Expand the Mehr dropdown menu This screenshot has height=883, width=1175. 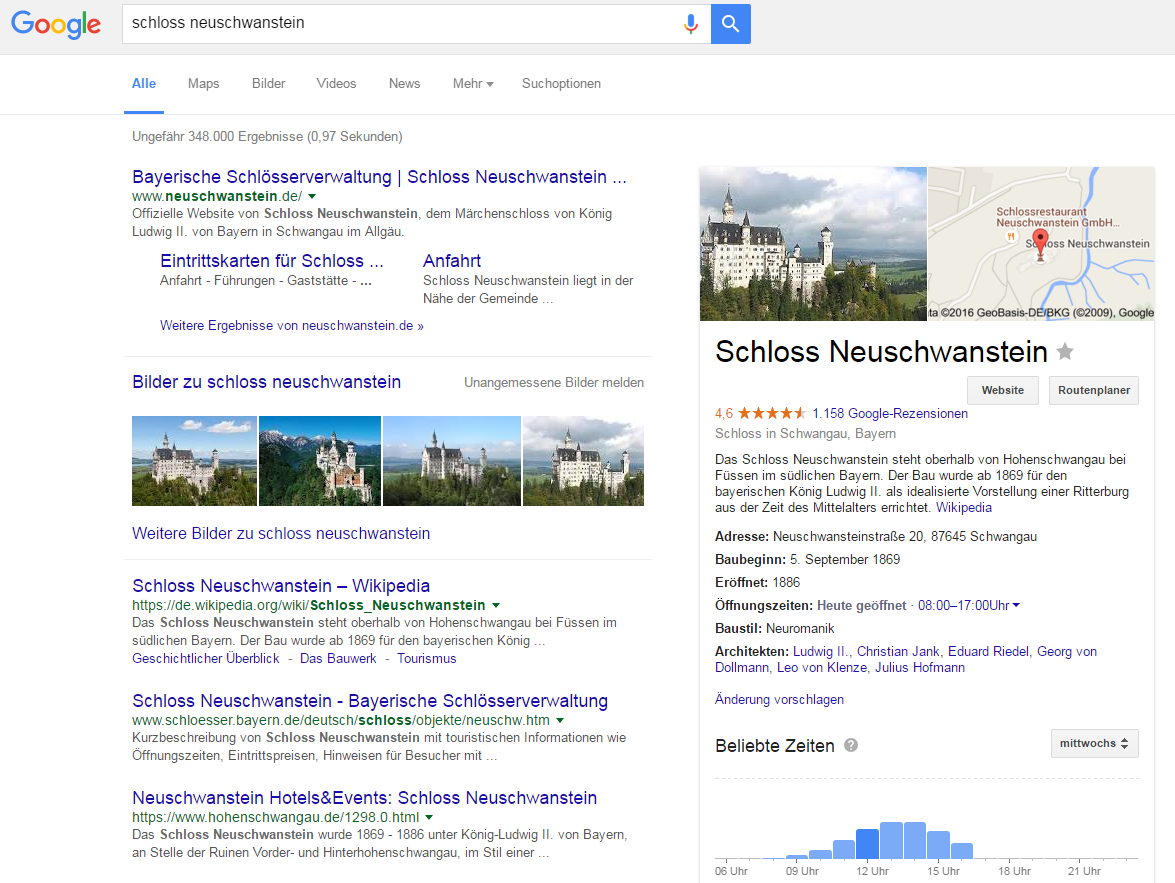click(x=473, y=84)
